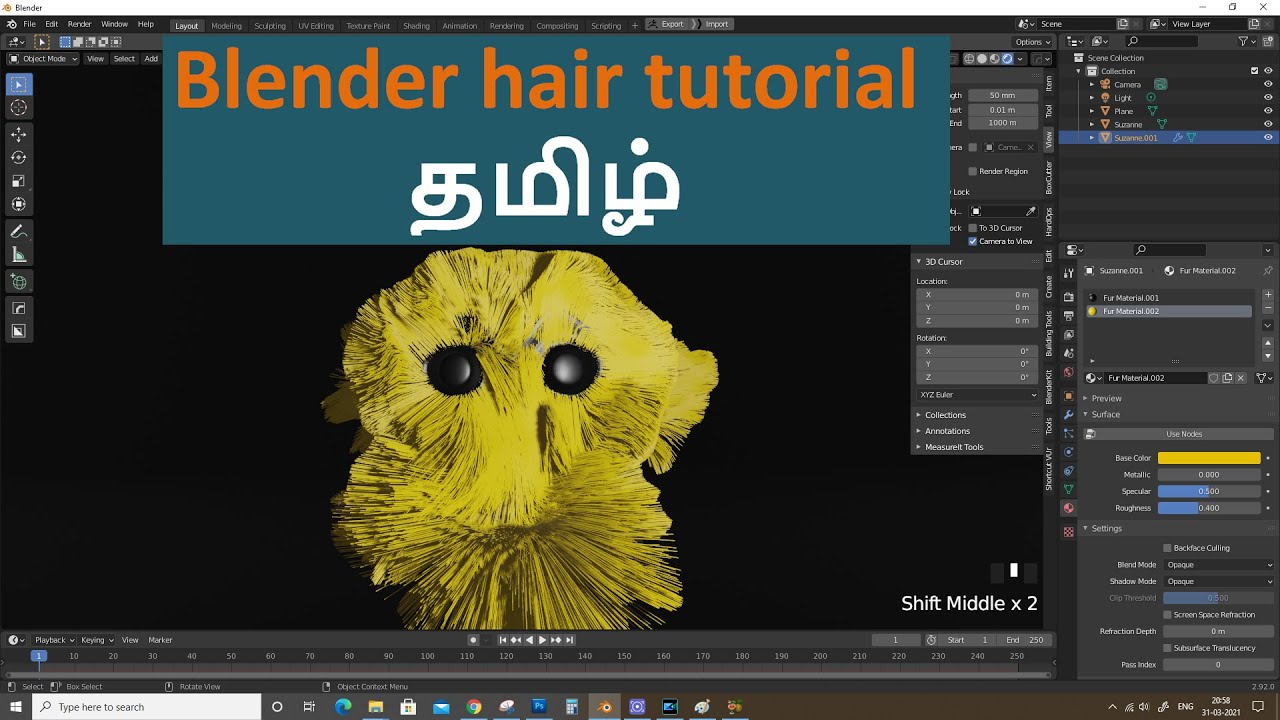Screen dimensions: 1280x720
Task: Select the Measure tool
Action: pos(19,255)
